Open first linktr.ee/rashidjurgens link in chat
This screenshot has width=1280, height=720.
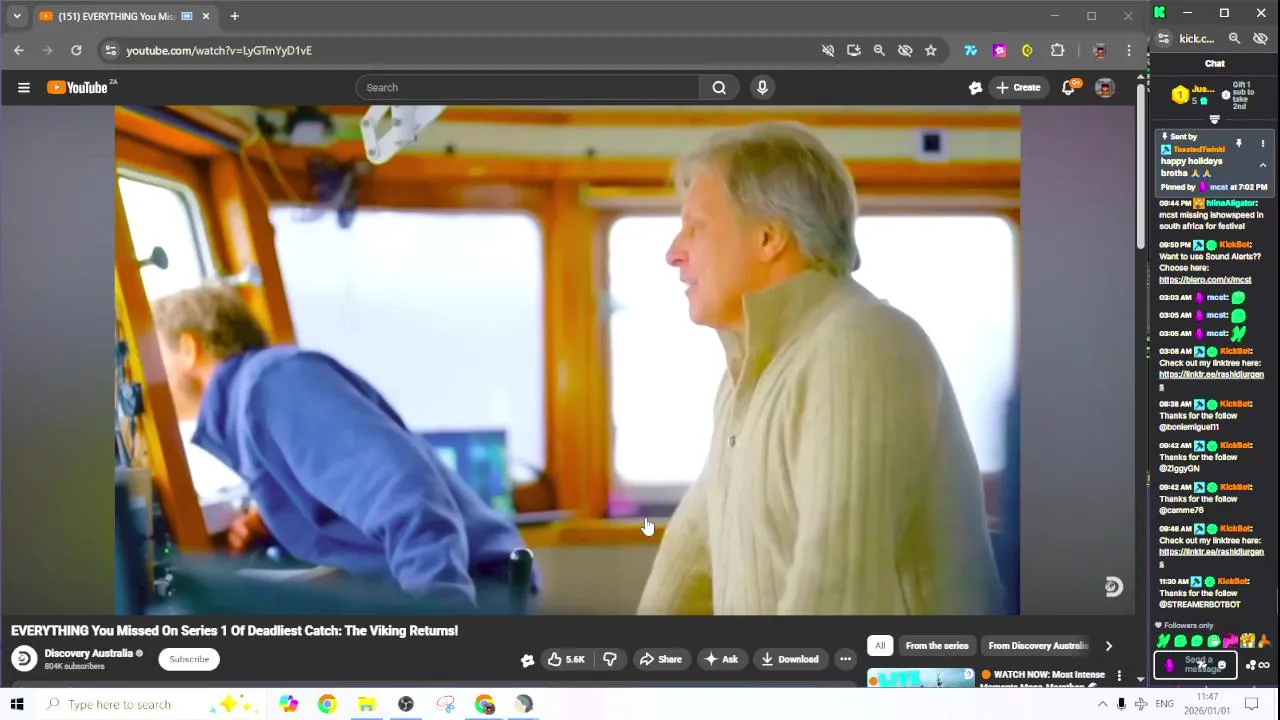pyautogui.click(x=1211, y=380)
